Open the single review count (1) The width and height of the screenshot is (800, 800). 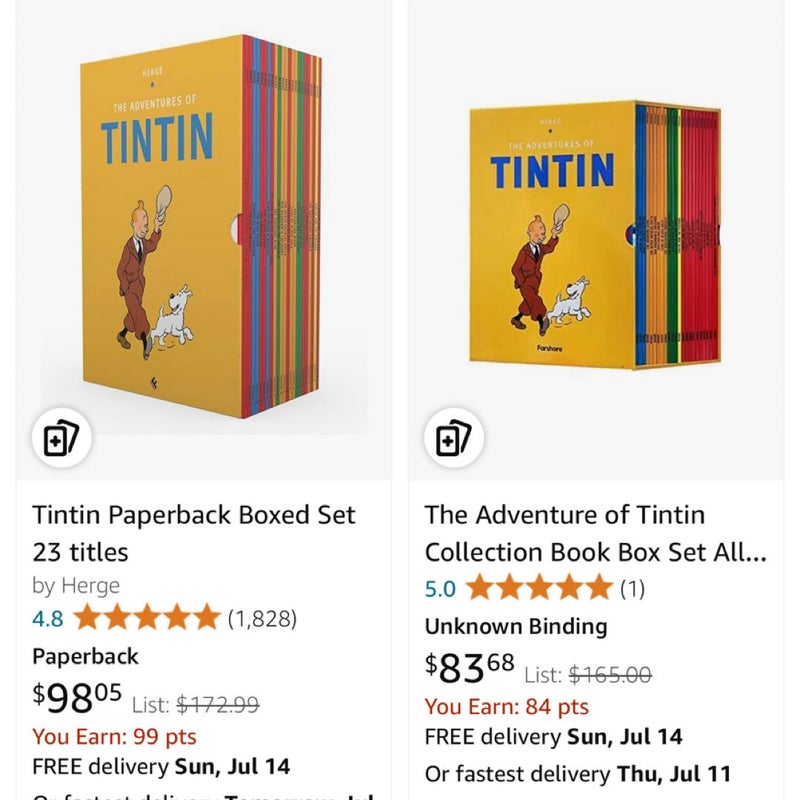point(633,588)
